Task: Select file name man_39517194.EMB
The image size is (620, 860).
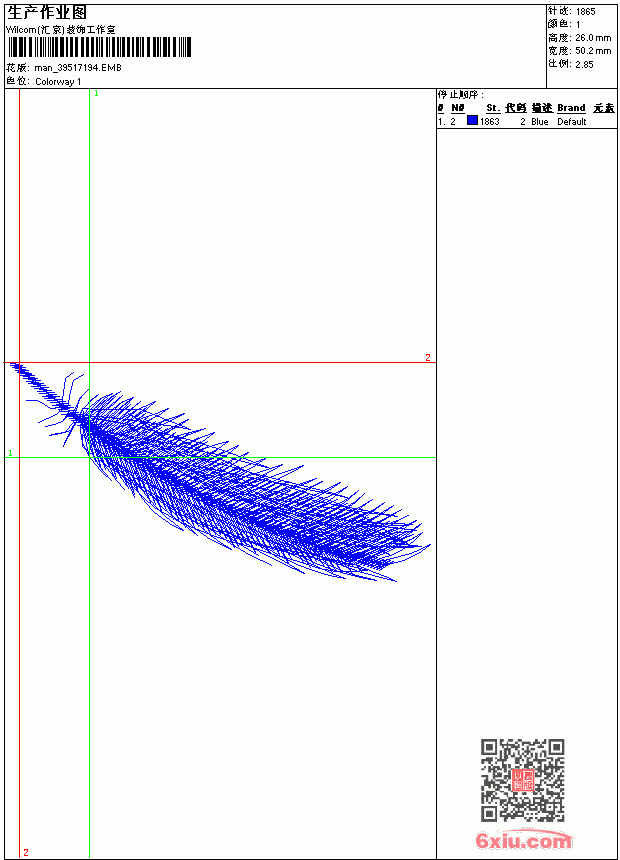Action: point(78,68)
